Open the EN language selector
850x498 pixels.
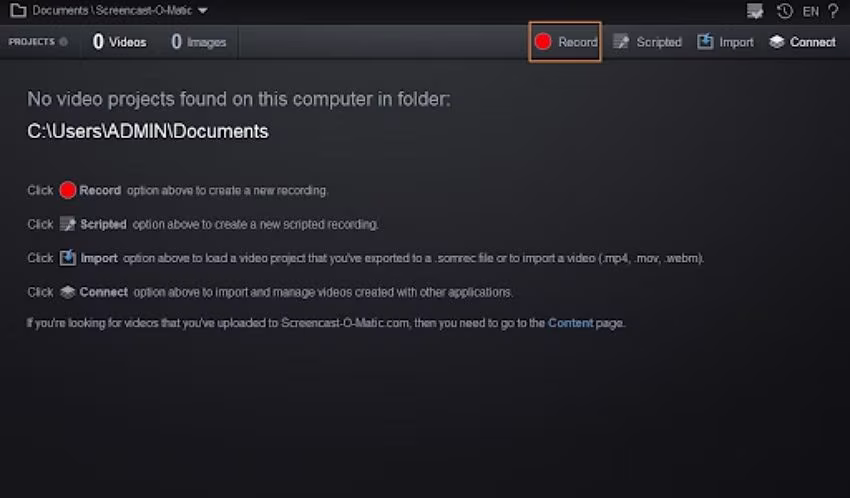pyautogui.click(x=810, y=11)
